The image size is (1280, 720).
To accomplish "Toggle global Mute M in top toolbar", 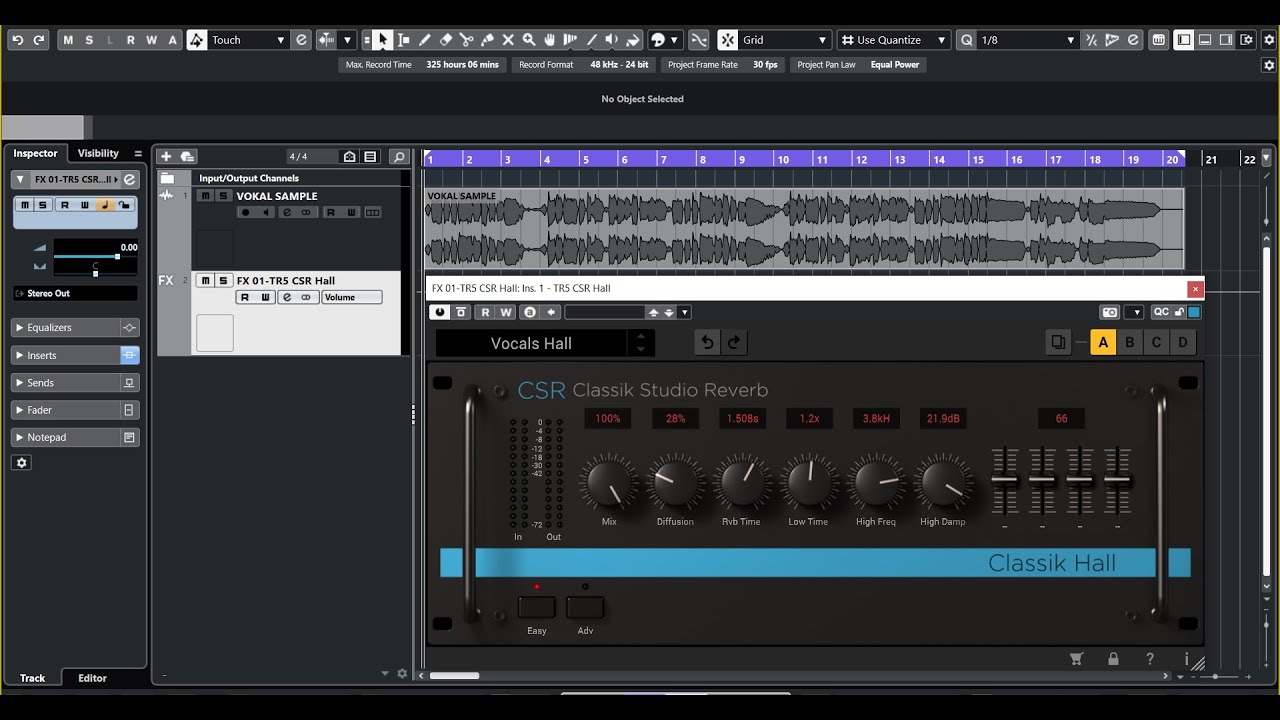I will tap(68, 40).
